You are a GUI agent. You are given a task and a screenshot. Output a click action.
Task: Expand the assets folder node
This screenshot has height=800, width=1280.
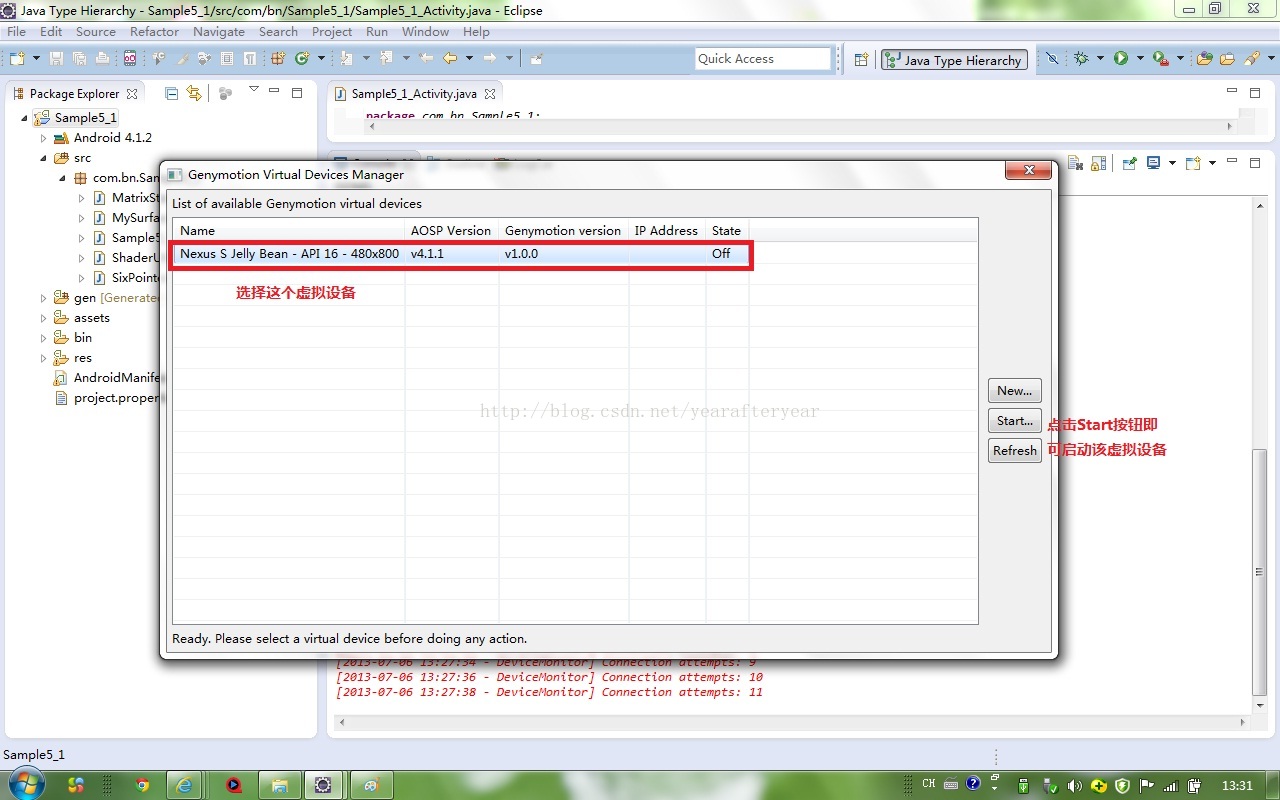coord(44,318)
